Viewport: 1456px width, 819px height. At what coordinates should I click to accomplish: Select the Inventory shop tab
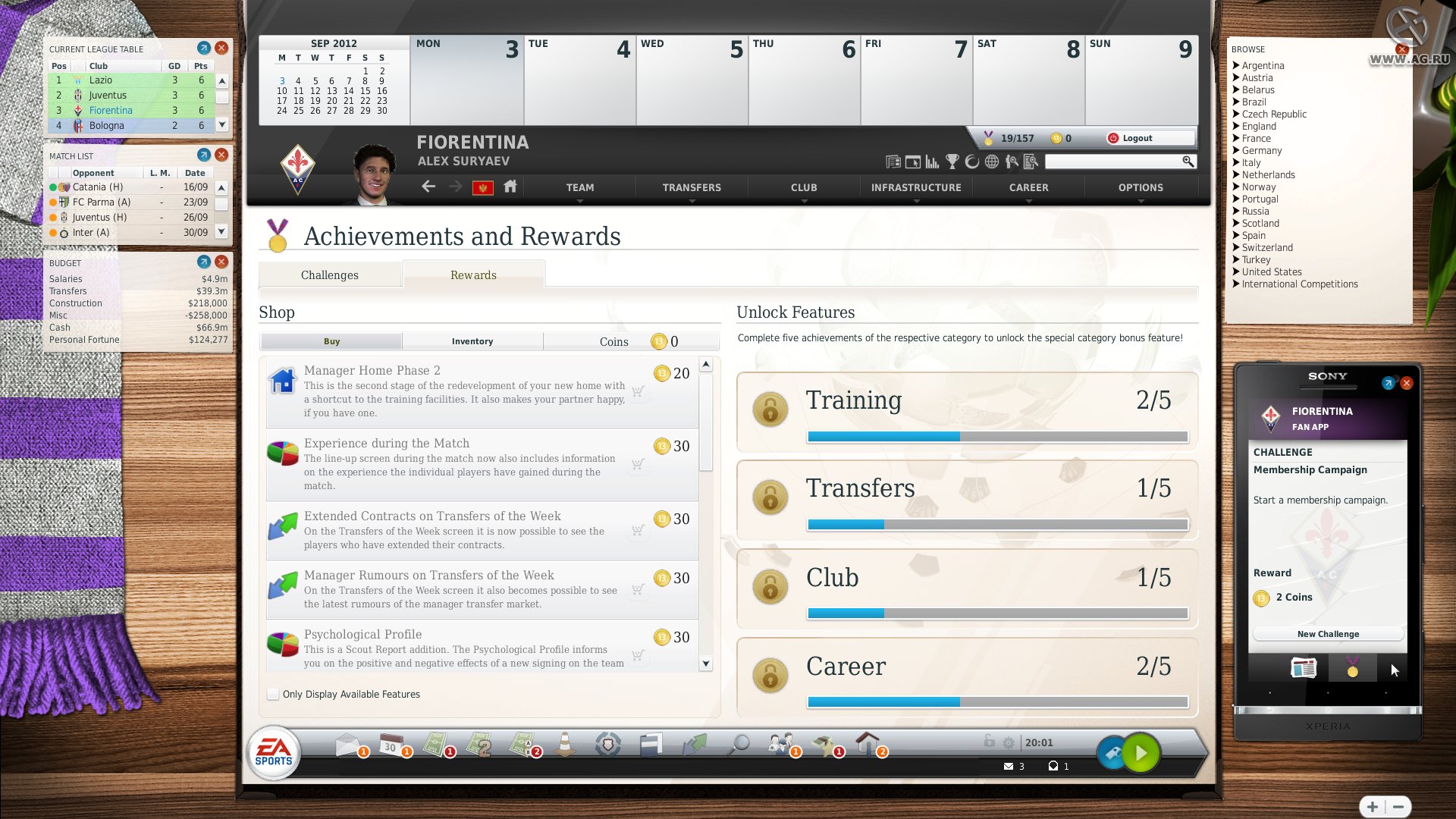point(472,341)
